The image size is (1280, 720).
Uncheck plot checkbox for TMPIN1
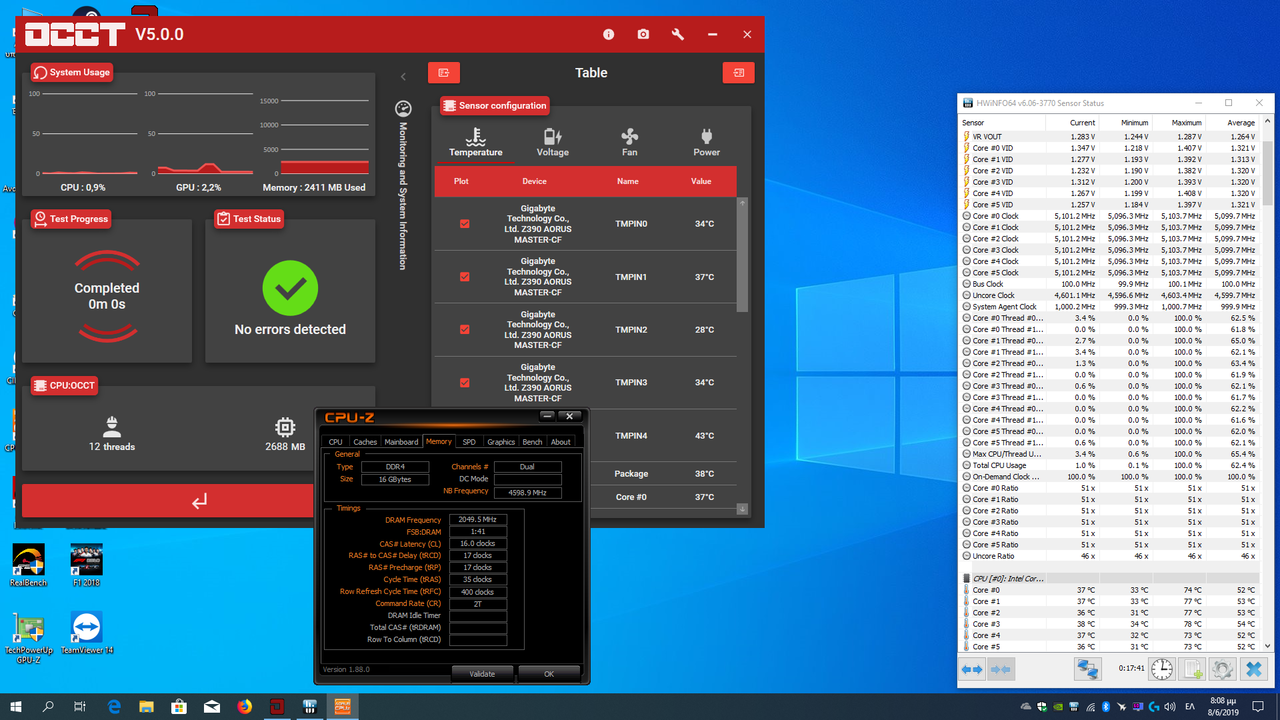point(464,277)
